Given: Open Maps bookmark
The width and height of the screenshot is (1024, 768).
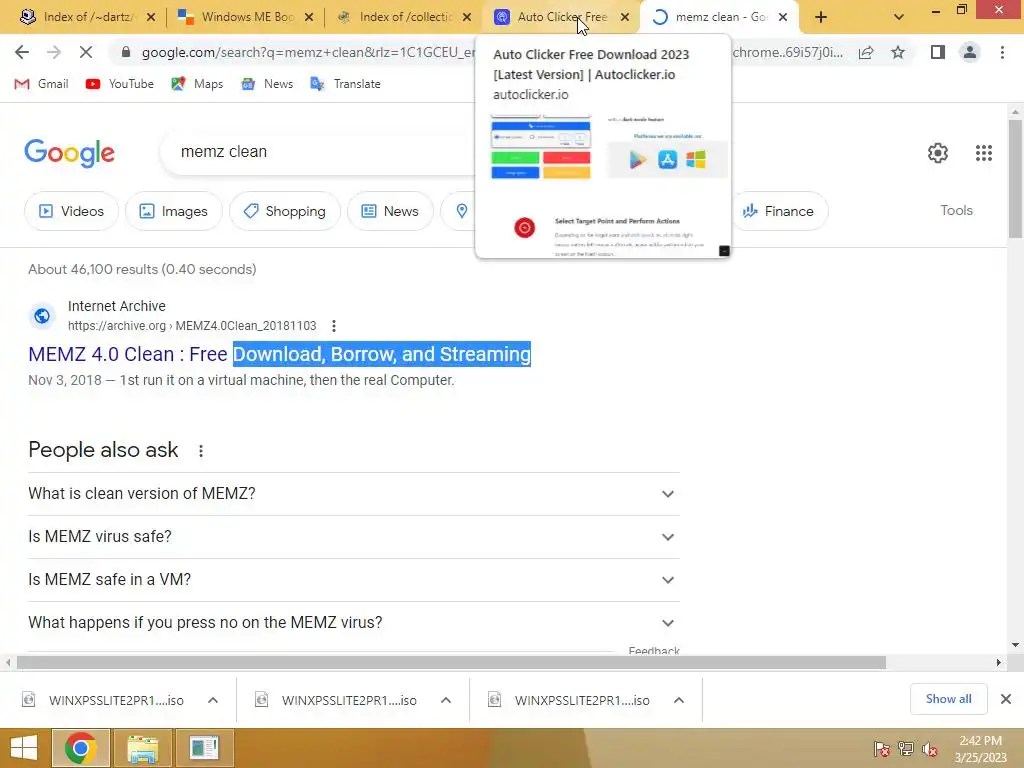Looking at the screenshot, I should [x=197, y=84].
